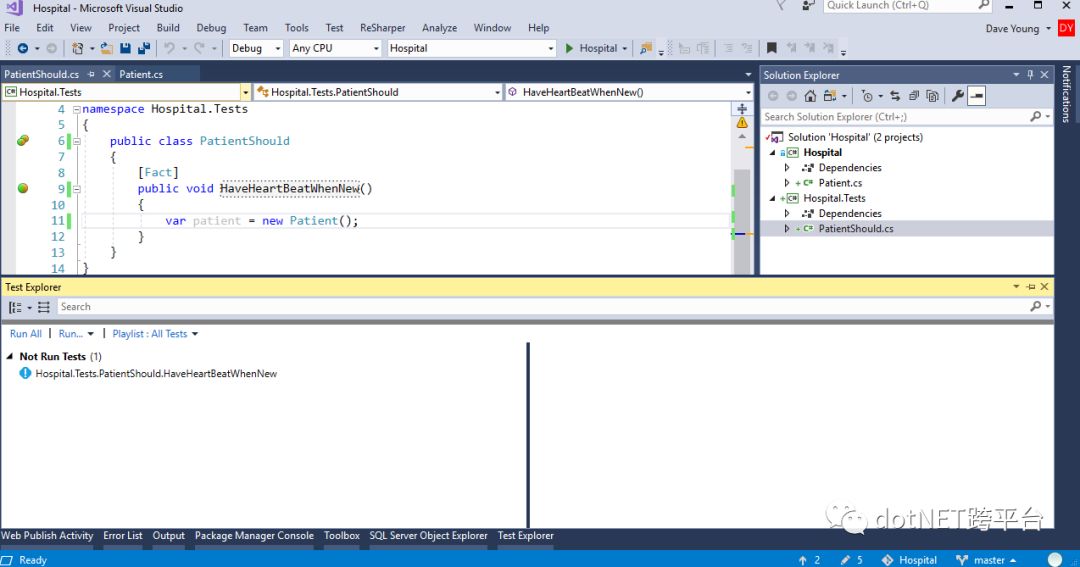
Task: Expand PatientShould.cs node in Solution Explorer
Action: pos(787,229)
